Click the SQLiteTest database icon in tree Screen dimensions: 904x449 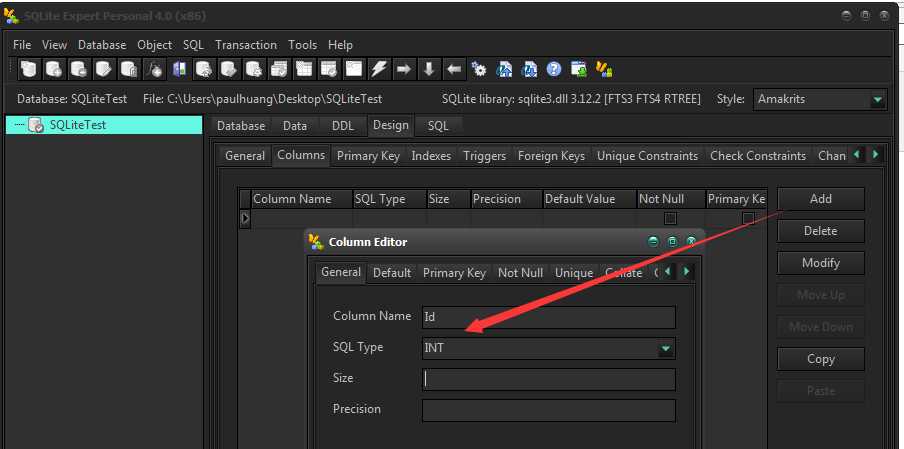pos(36,125)
